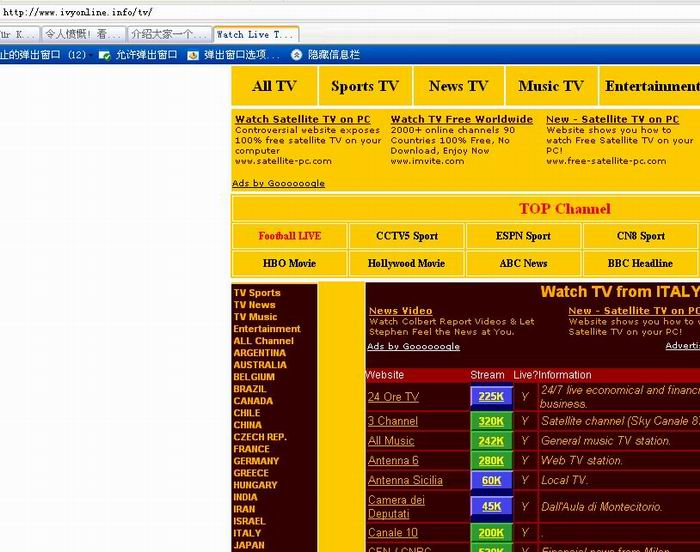Select INDIA in the country list
The height and width of the screenshot is (552, 700).
(246, 498)
